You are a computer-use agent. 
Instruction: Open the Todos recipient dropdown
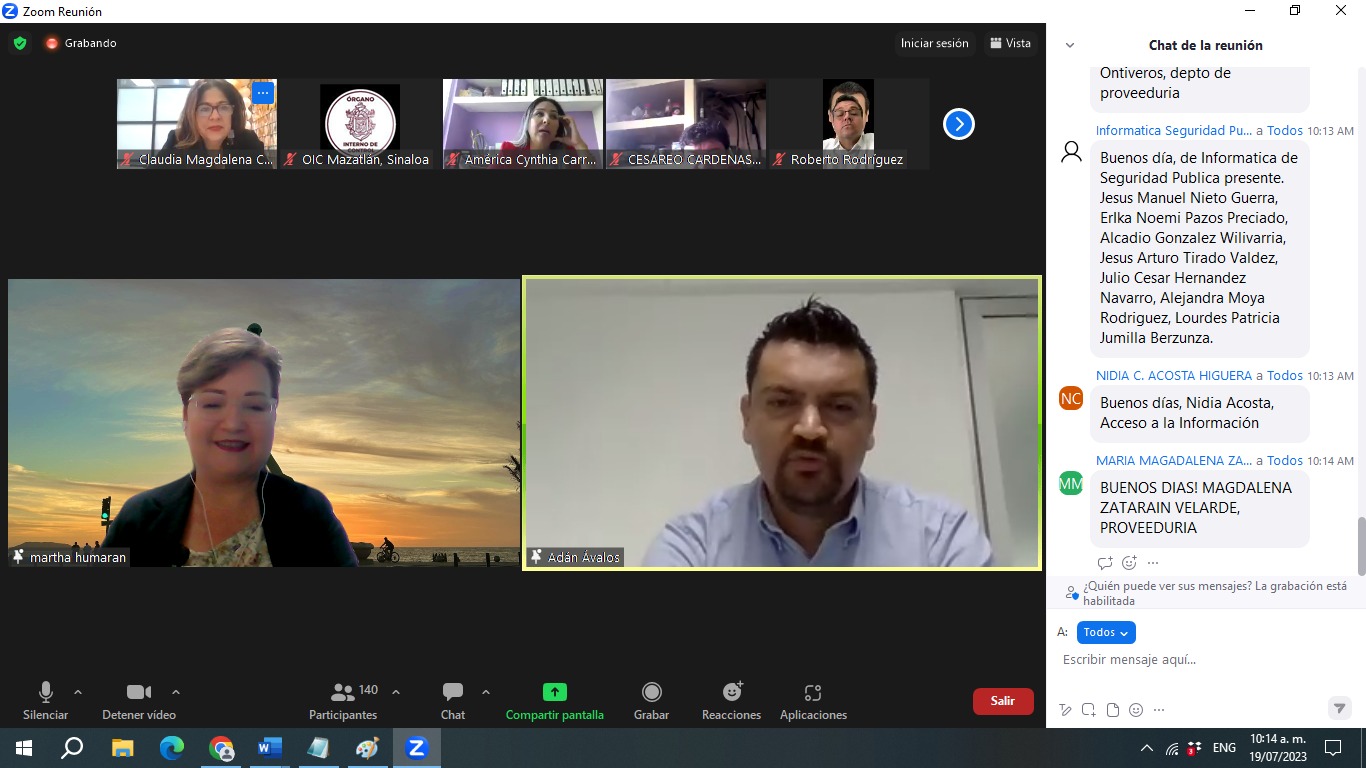point(1106,632)
